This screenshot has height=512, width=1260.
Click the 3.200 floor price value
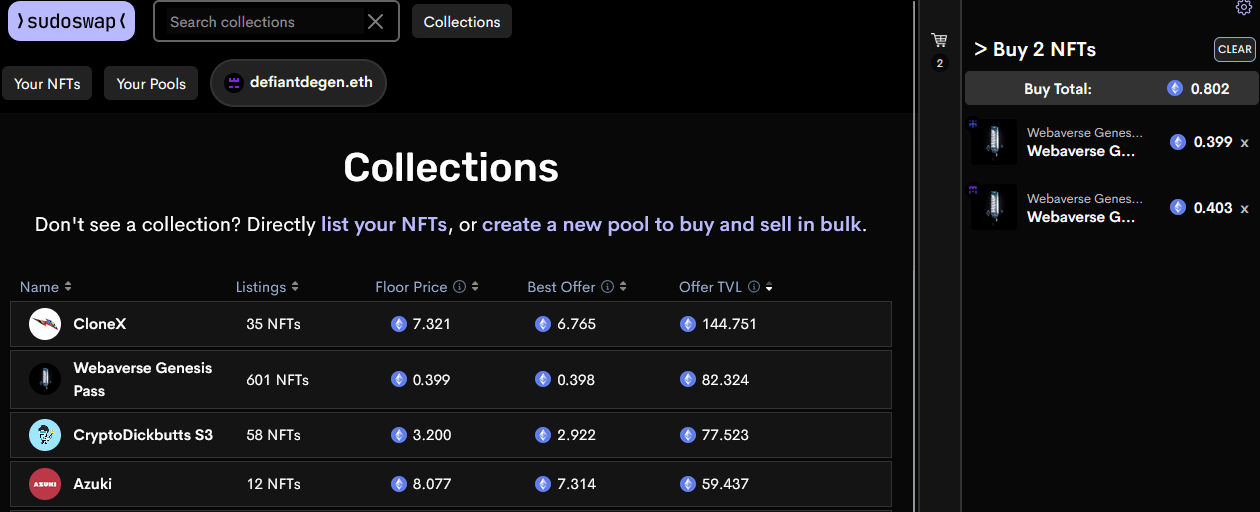coord(432,435)
